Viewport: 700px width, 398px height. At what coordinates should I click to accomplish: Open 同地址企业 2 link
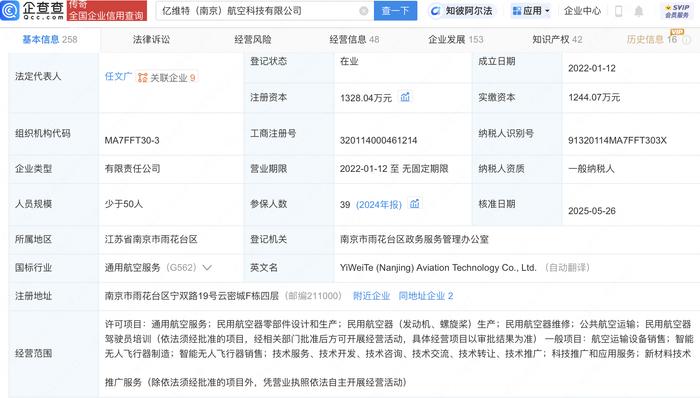pyautogui.click(x=426, y=296)
